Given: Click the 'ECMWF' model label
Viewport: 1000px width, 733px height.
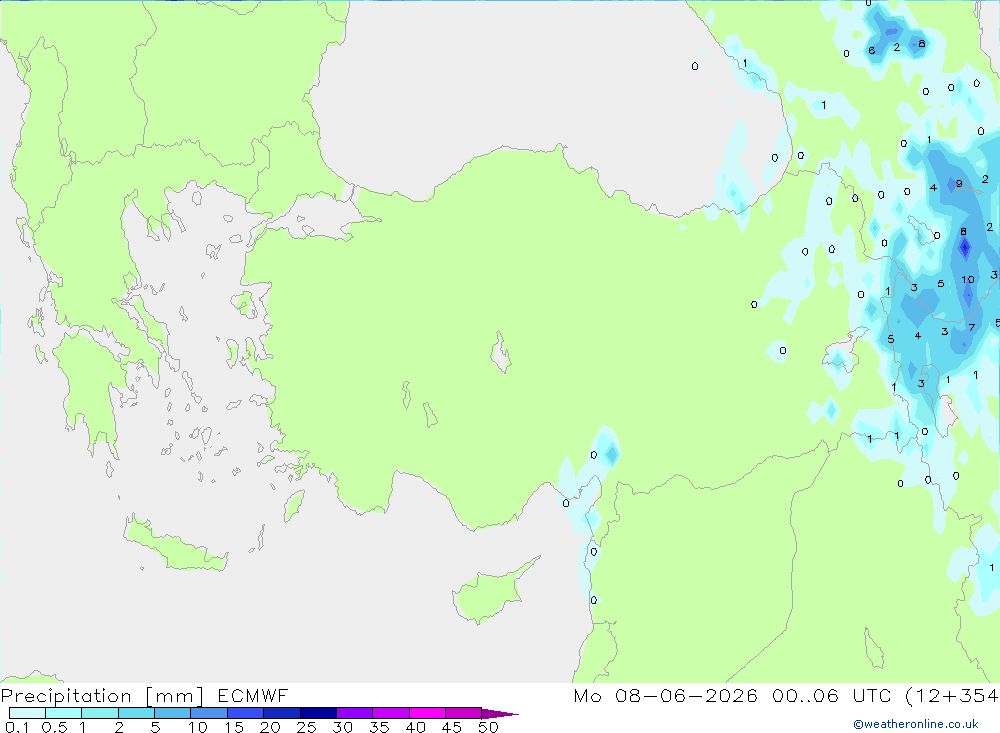Looking at the screenshot, I should coord(253,695).
